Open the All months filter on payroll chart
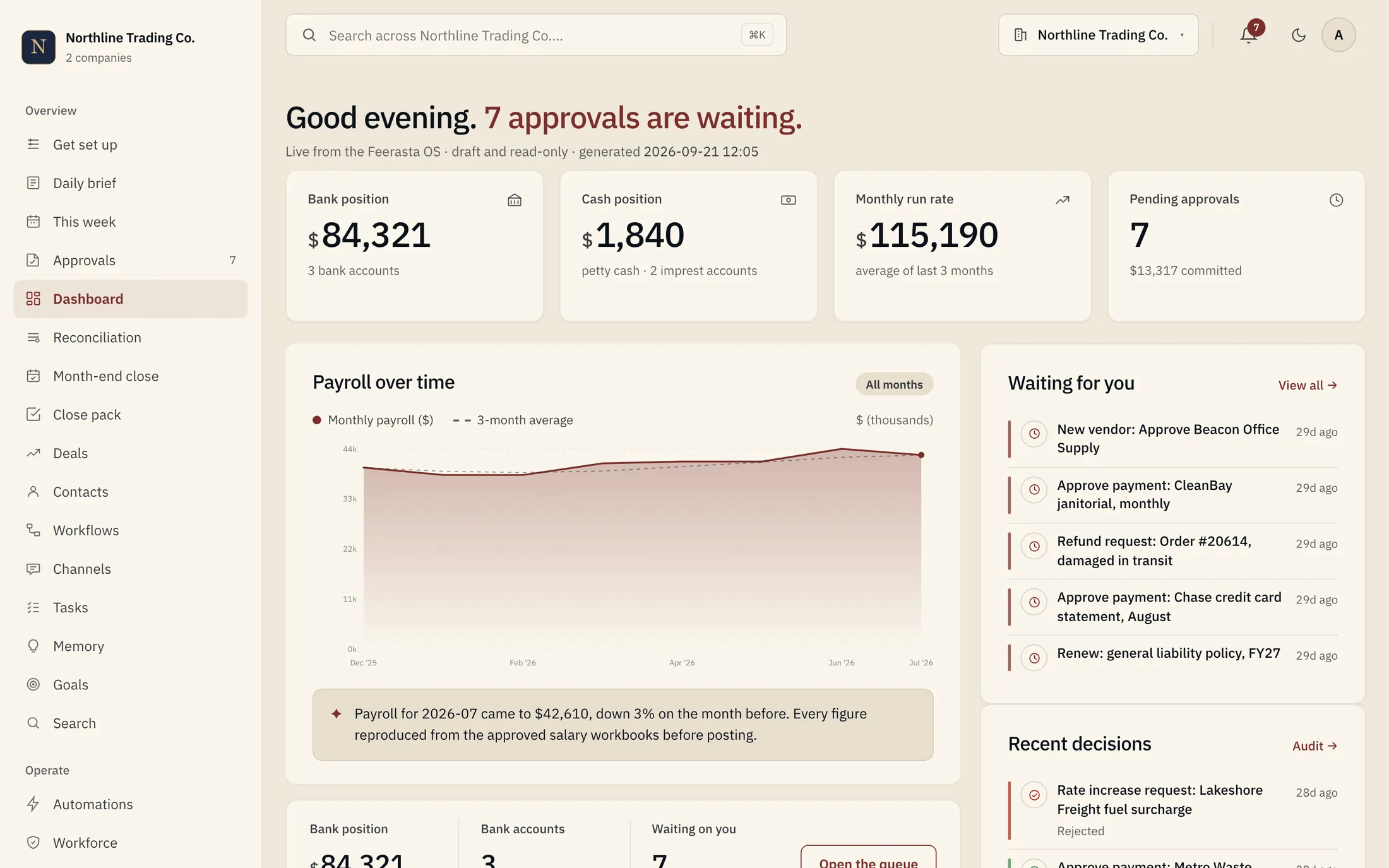Viewport: 1389px width, 868px height. point(894,384)
